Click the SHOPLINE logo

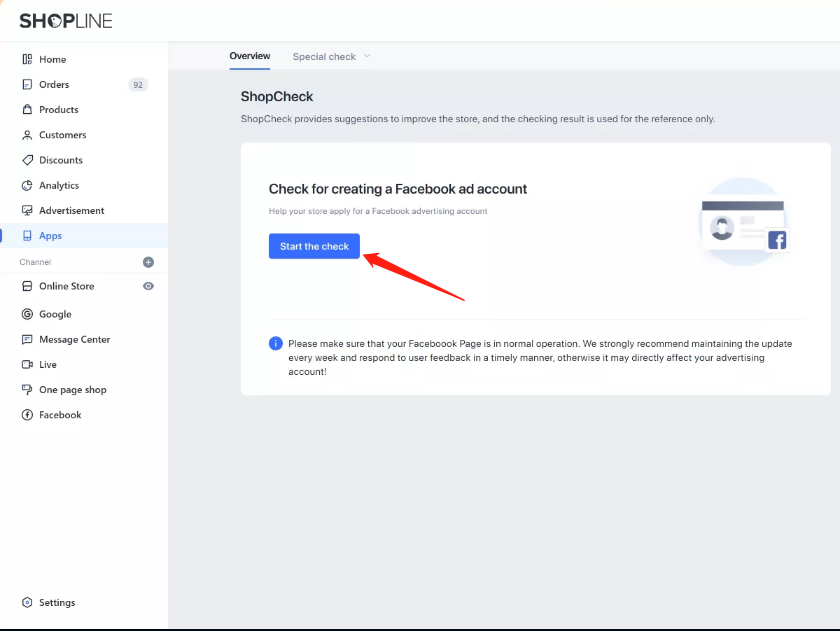(x=66, y=21)
